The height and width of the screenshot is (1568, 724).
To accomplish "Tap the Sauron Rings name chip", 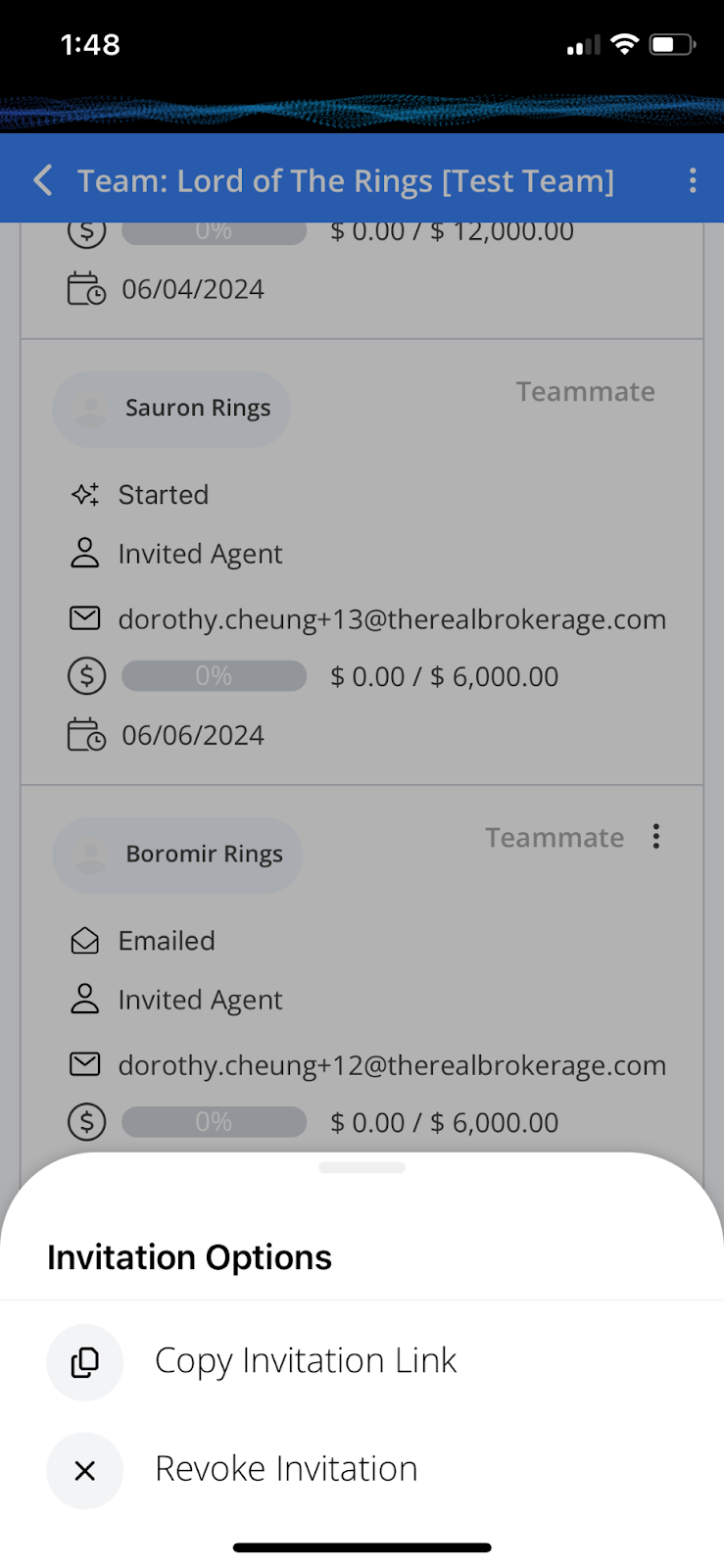I will point(171,409).
